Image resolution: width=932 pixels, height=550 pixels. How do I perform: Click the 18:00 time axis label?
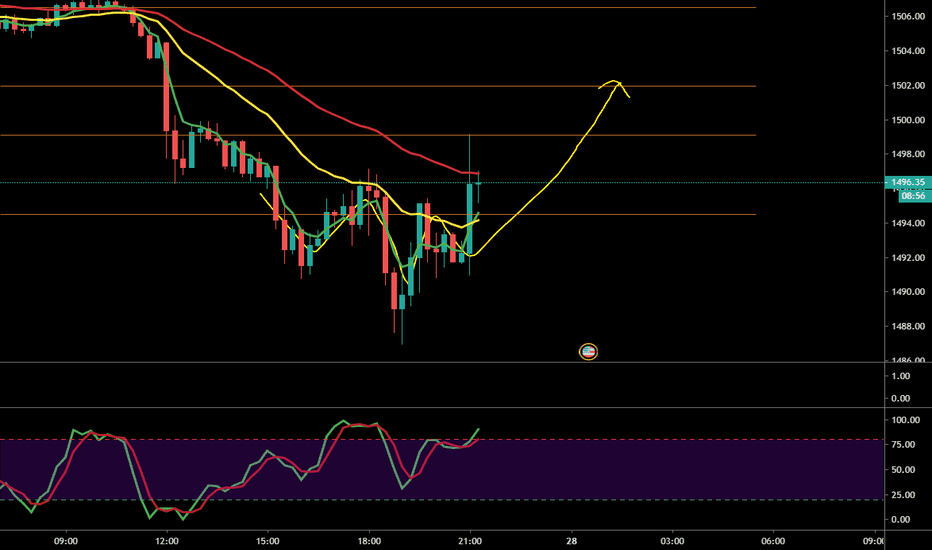369,541
